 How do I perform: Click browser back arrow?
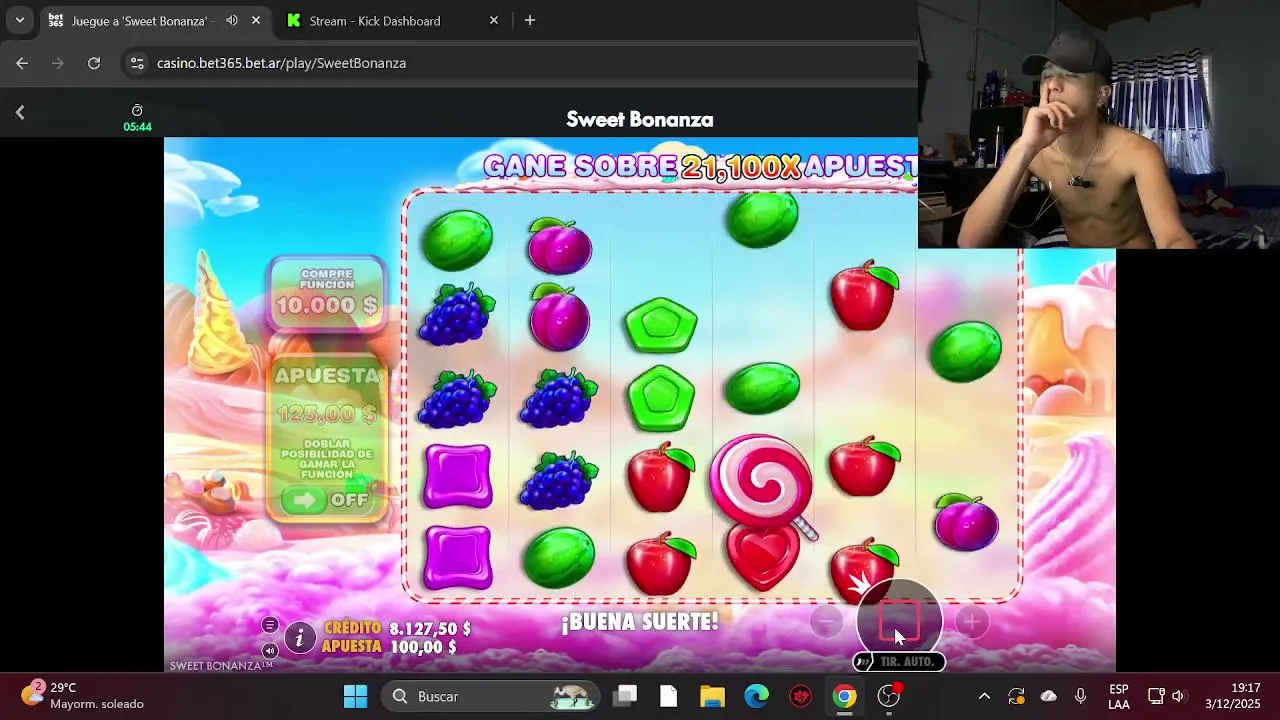click(22, 63)
